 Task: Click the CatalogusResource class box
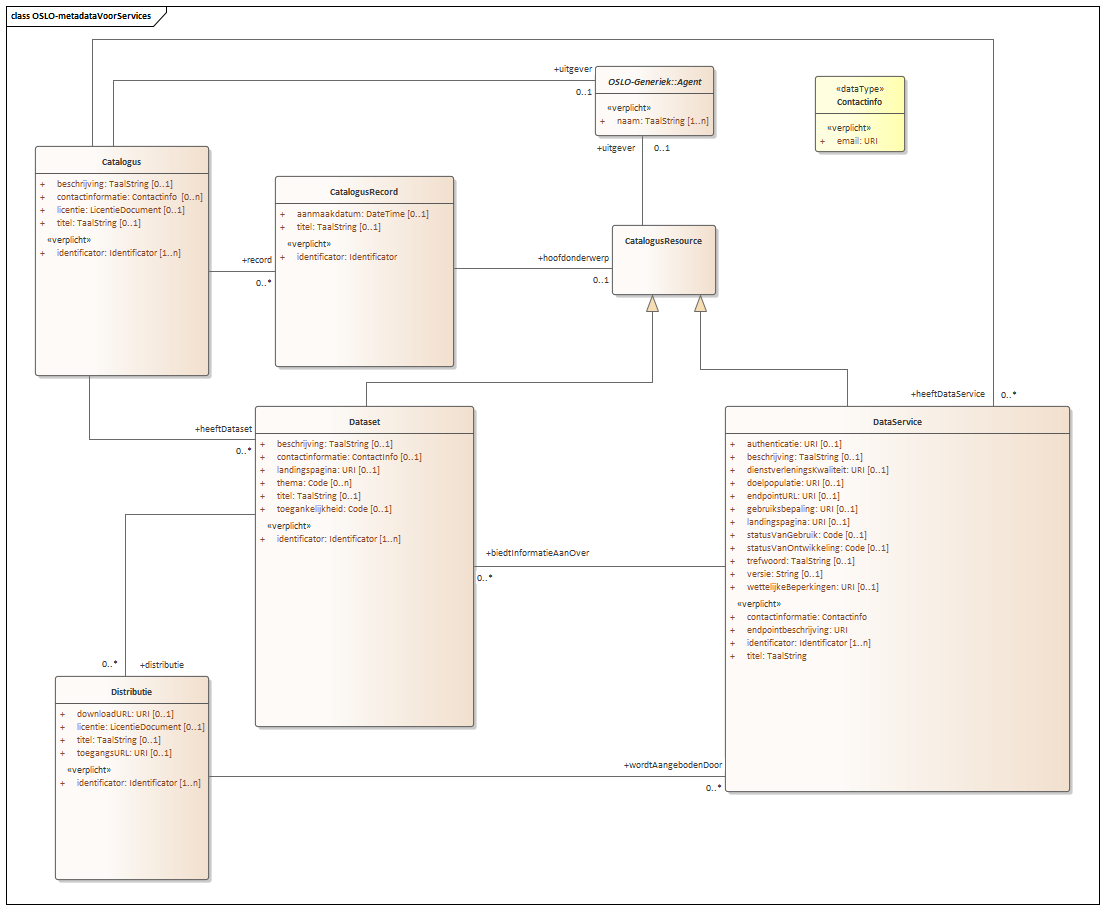coord(663,259)
